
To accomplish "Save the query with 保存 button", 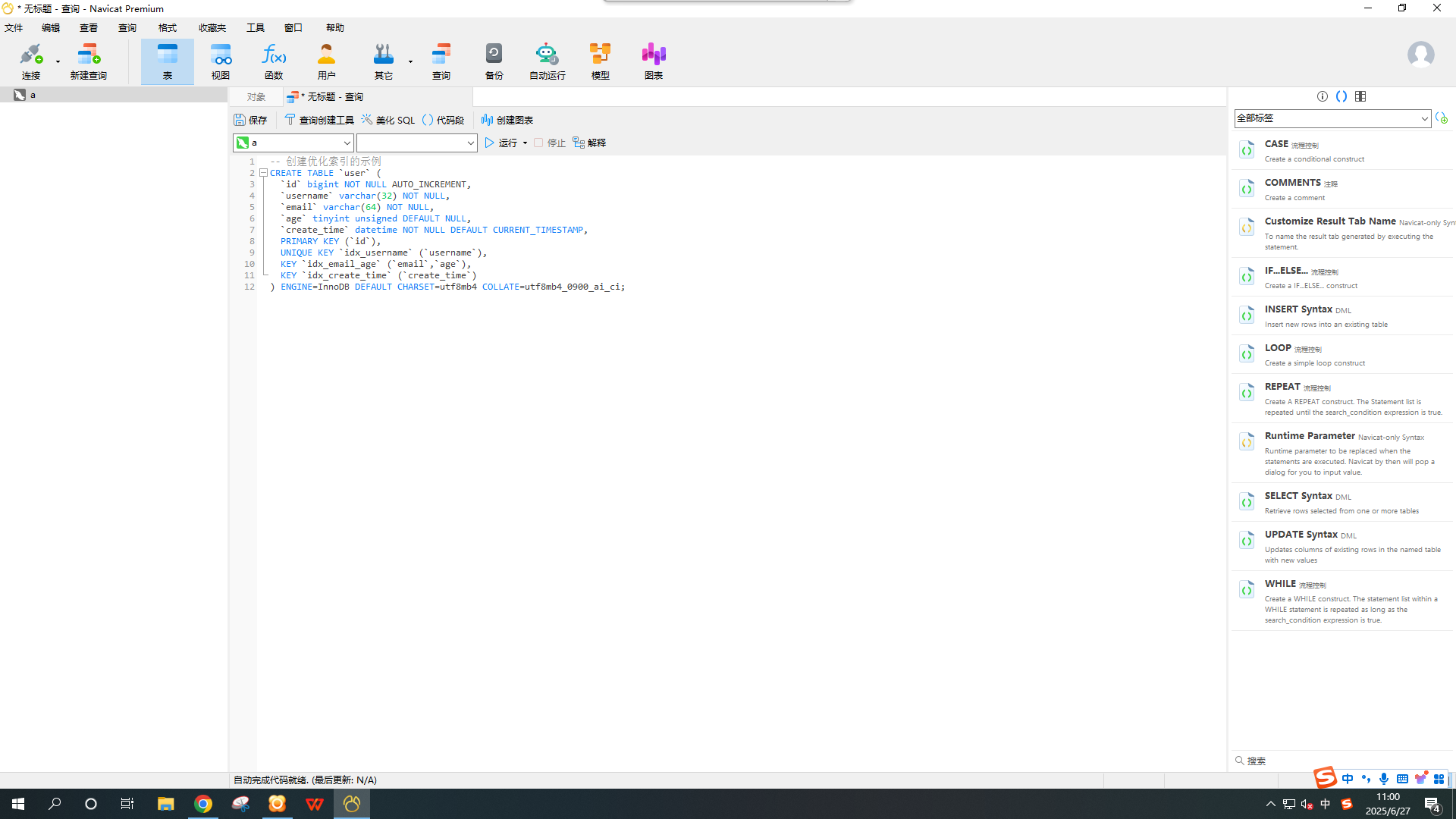I will [x=251, y=120].
